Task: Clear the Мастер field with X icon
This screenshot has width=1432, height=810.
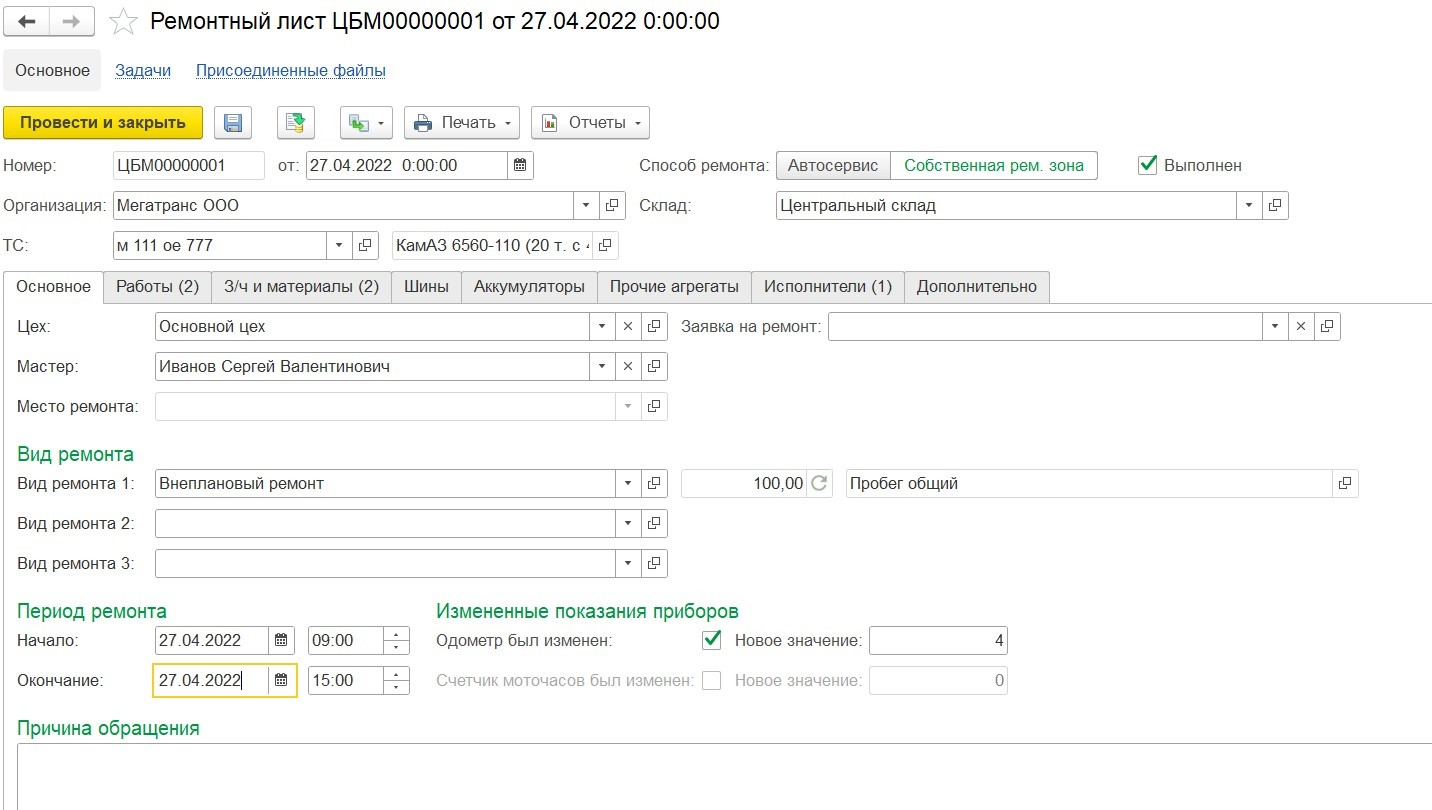Action: (x=628, y=367)
